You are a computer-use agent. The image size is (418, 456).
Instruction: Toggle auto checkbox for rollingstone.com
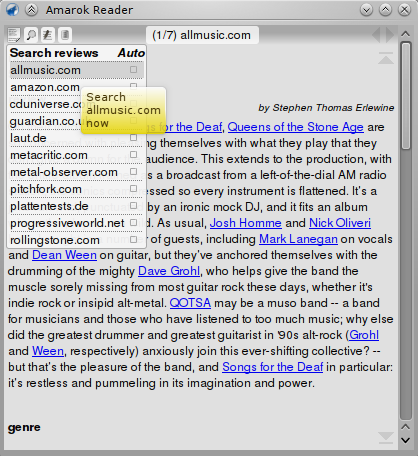[x=134, y=239]
